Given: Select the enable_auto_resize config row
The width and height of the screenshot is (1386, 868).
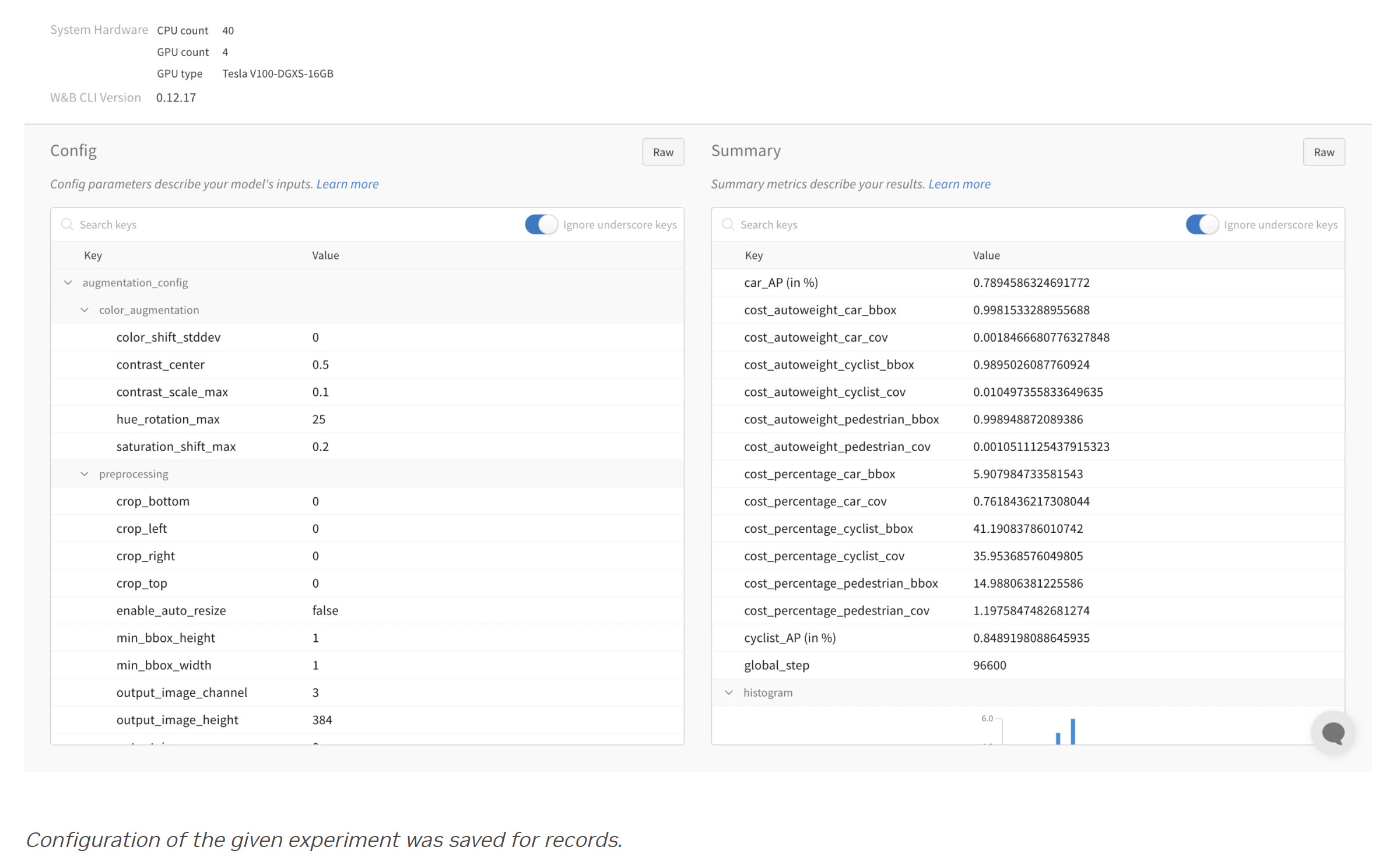Looking at the screenshot, I should (x=171, y=610).
